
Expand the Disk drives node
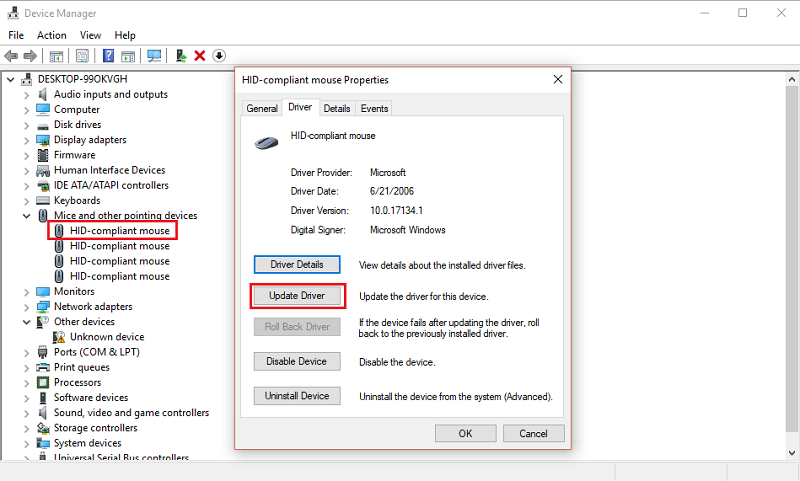tap(27, 125)
